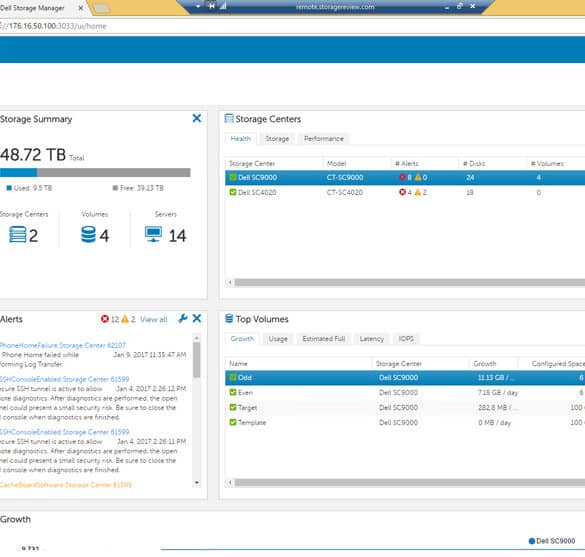
Task: Sort by Model column header
Action: tap(337, 163)
